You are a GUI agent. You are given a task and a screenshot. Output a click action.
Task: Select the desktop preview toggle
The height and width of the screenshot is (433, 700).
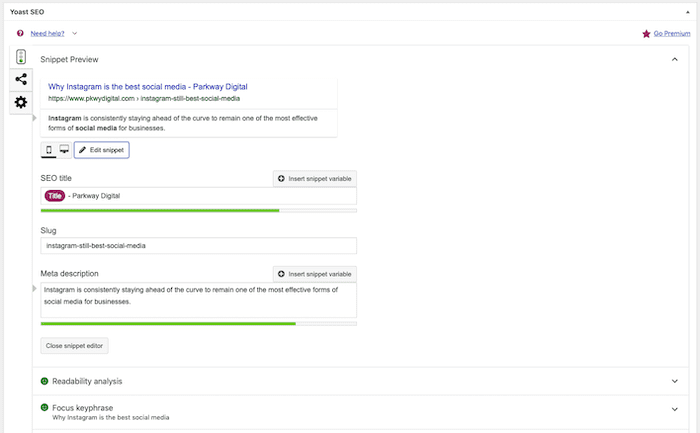point(64,150)
